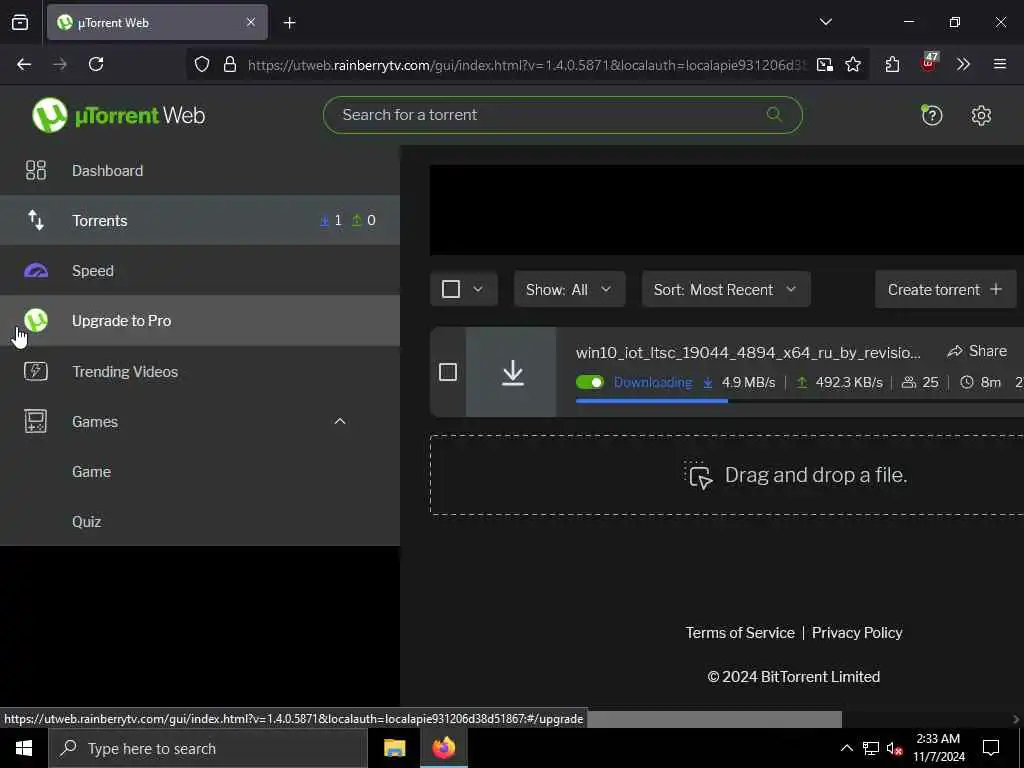
Task: Open the Firefox hamburger menu
Action: (999, 64)
